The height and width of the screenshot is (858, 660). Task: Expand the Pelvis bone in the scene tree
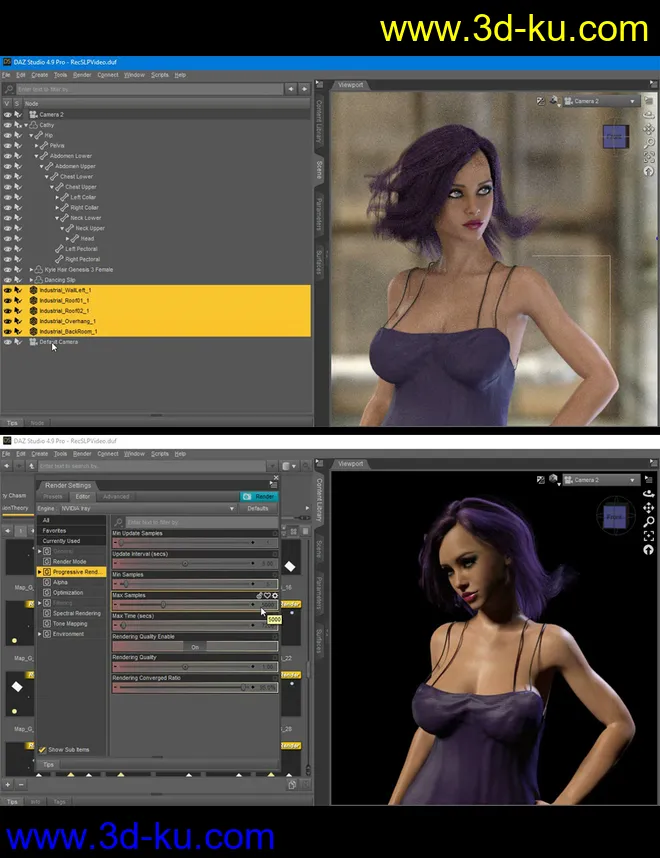37,146
